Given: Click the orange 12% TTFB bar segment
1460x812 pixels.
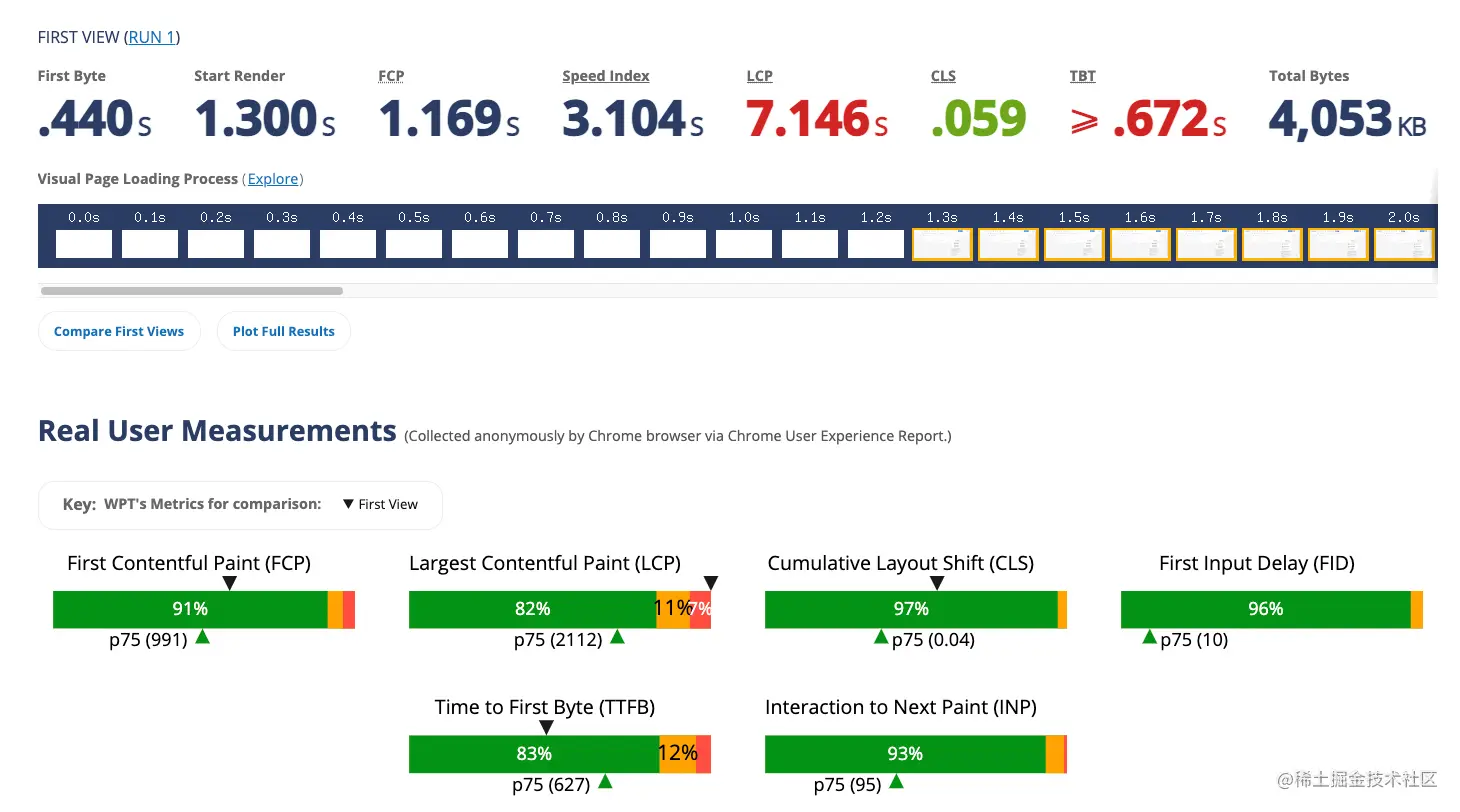Looking at the screenshot, I should pos(678,754).
